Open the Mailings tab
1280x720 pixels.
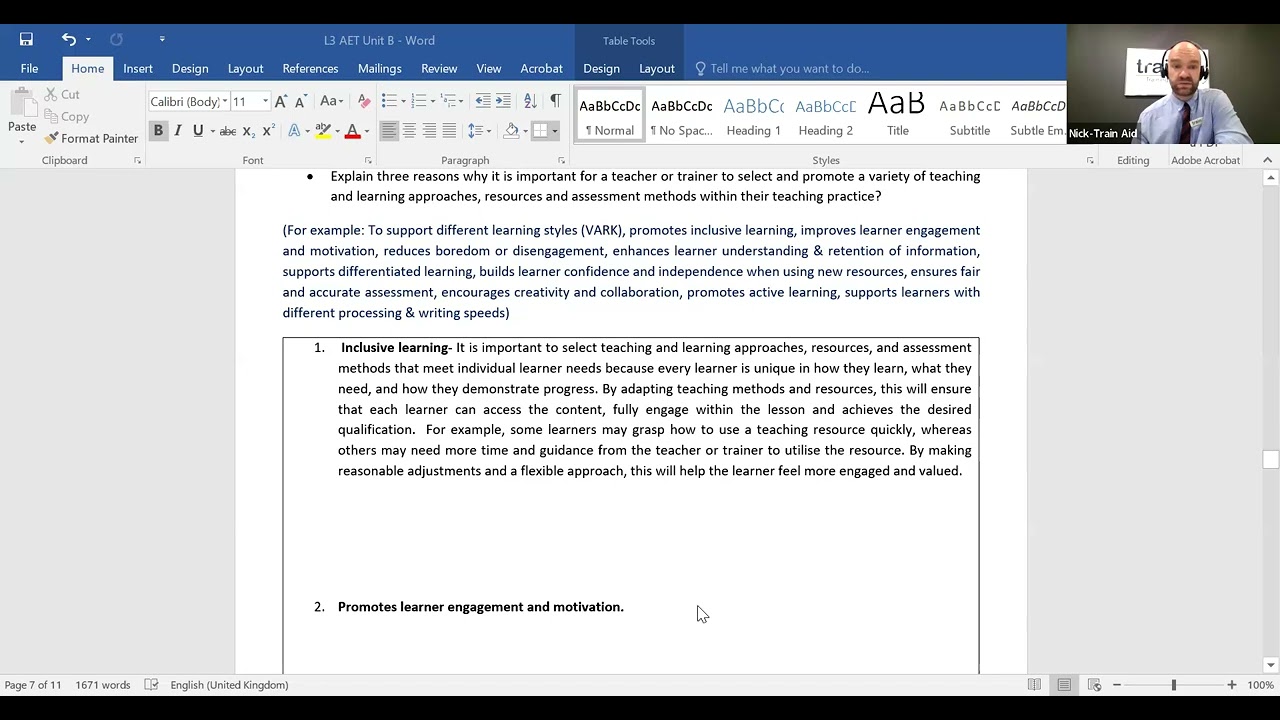[x=379, y=68]
